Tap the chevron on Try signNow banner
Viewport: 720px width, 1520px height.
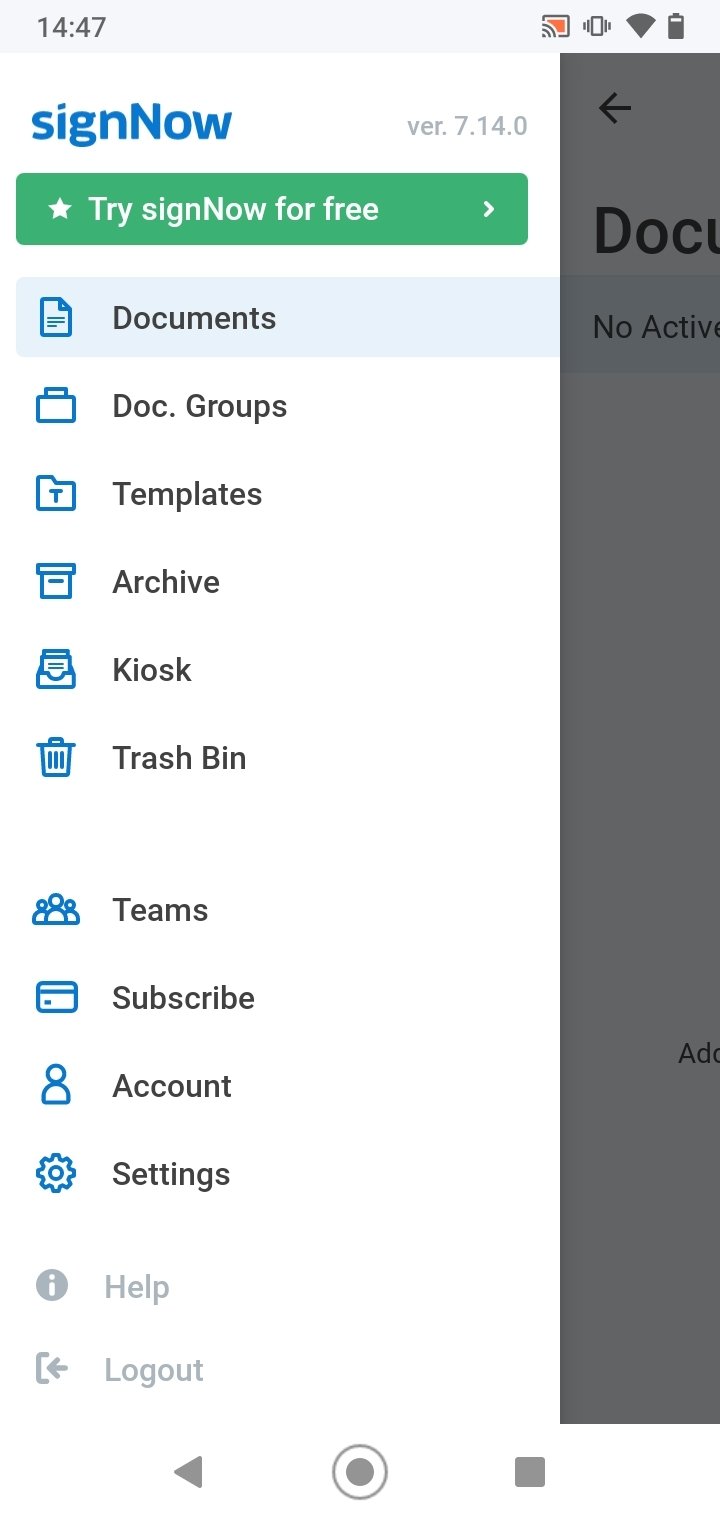[489, 209]
